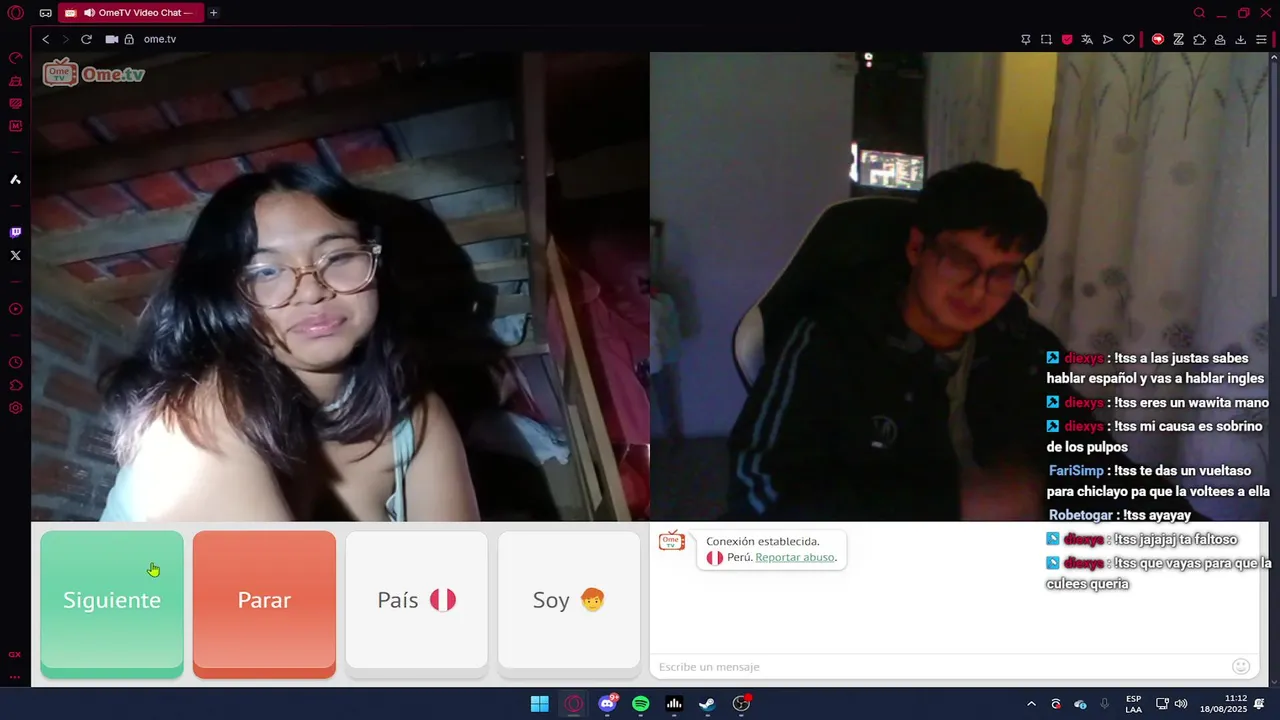Open the player icon in sidebar
Screen dimensions: 1280x720
click(x=15, y=309)
